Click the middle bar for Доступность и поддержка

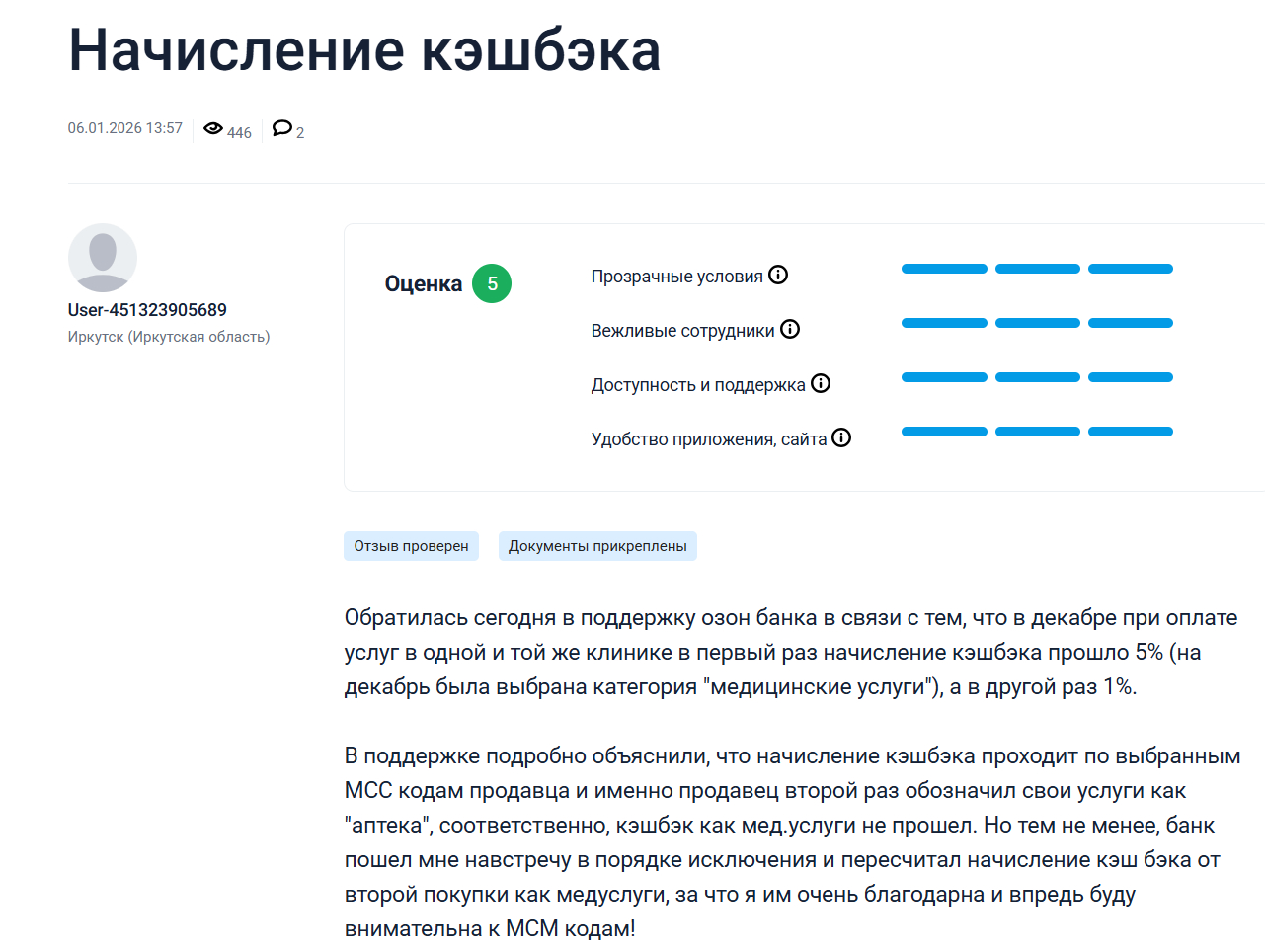click(1036, 376)
